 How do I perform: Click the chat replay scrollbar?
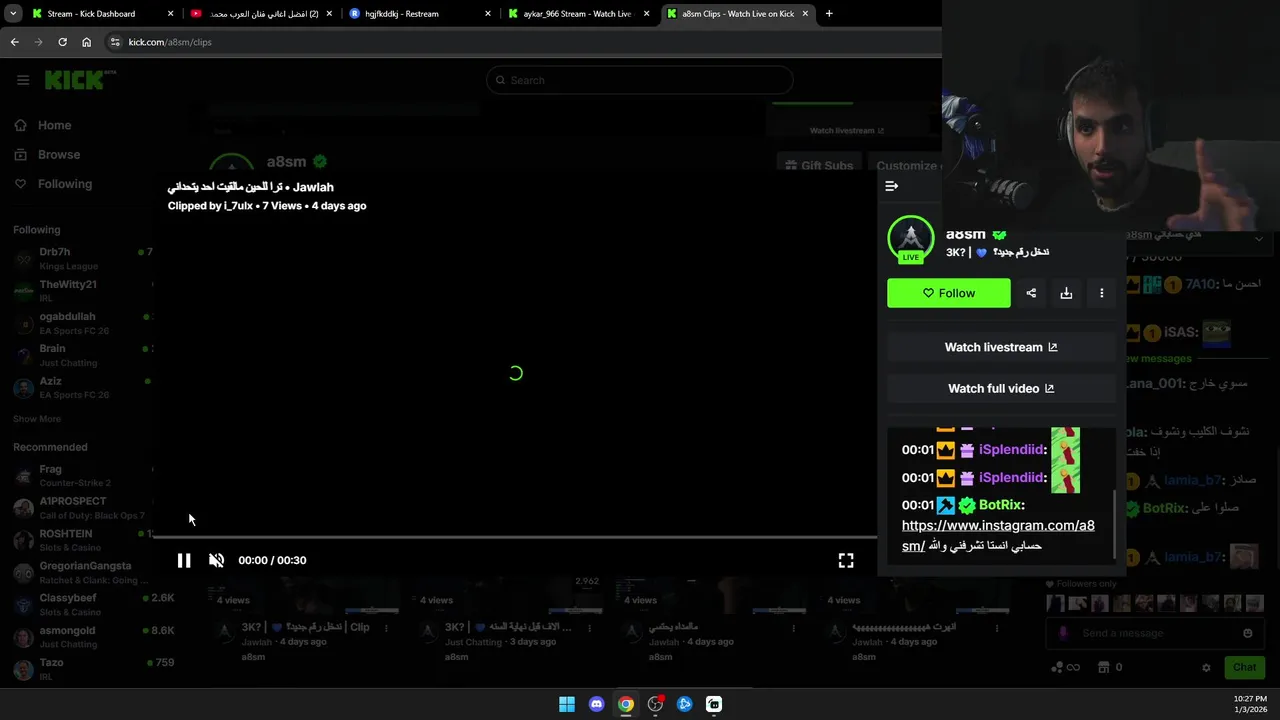(x=1115, y=525)
